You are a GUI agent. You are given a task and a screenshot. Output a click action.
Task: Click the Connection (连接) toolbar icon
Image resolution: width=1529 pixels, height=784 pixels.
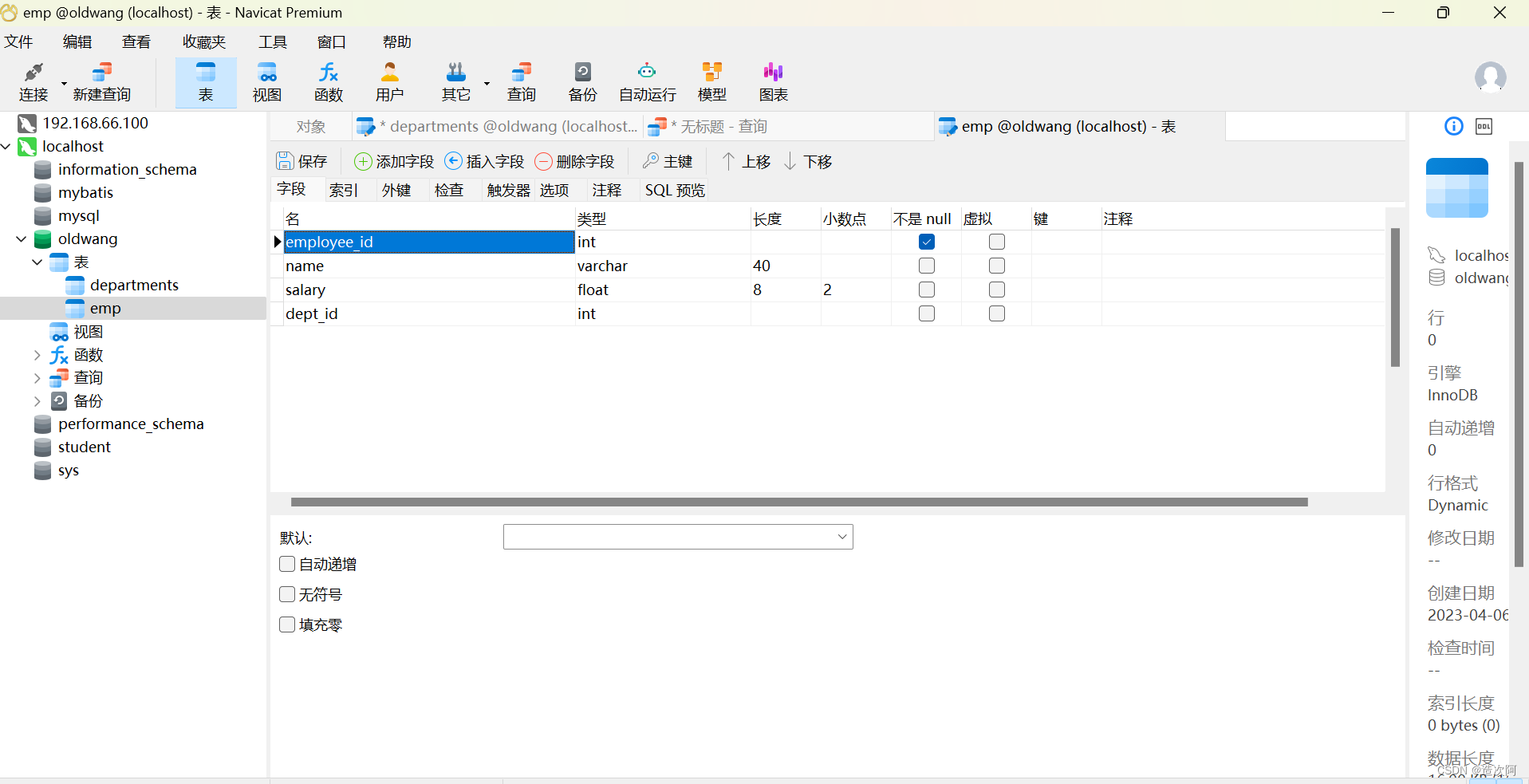pos(33,82)
